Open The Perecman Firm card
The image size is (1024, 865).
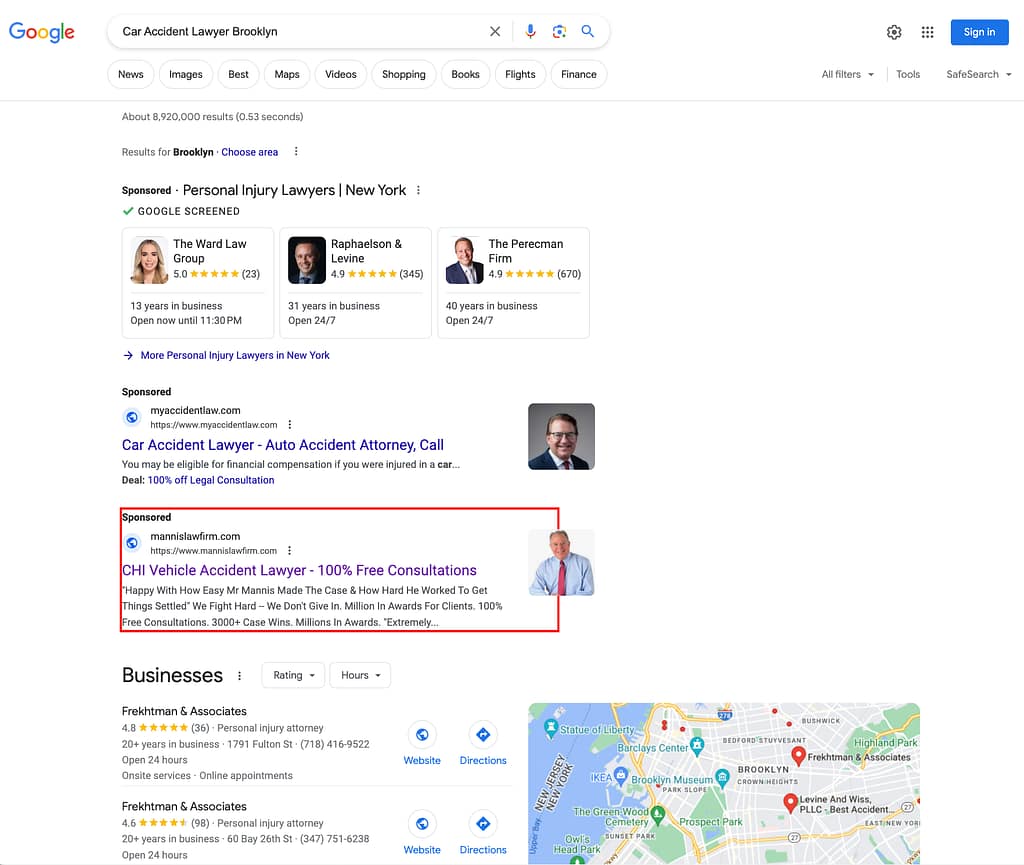pyautogui.click(x=513, y=283)
